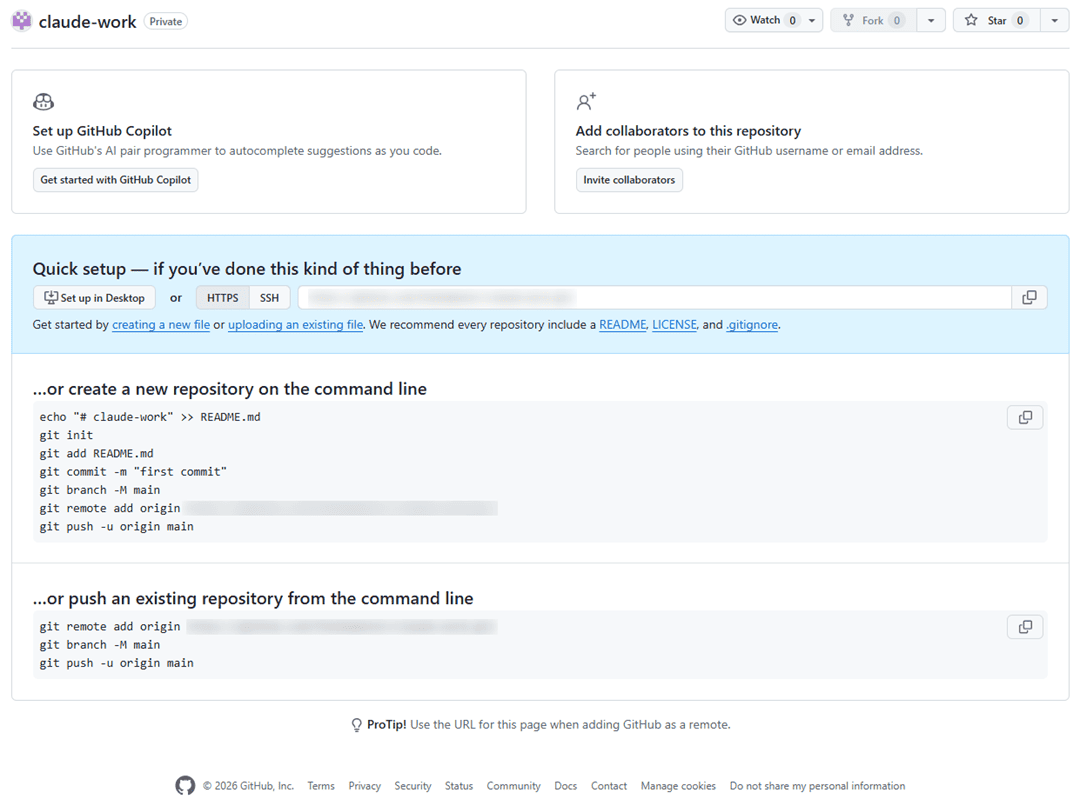Open the LICENSE link
1080x806 pixels.
pos(674,324)
